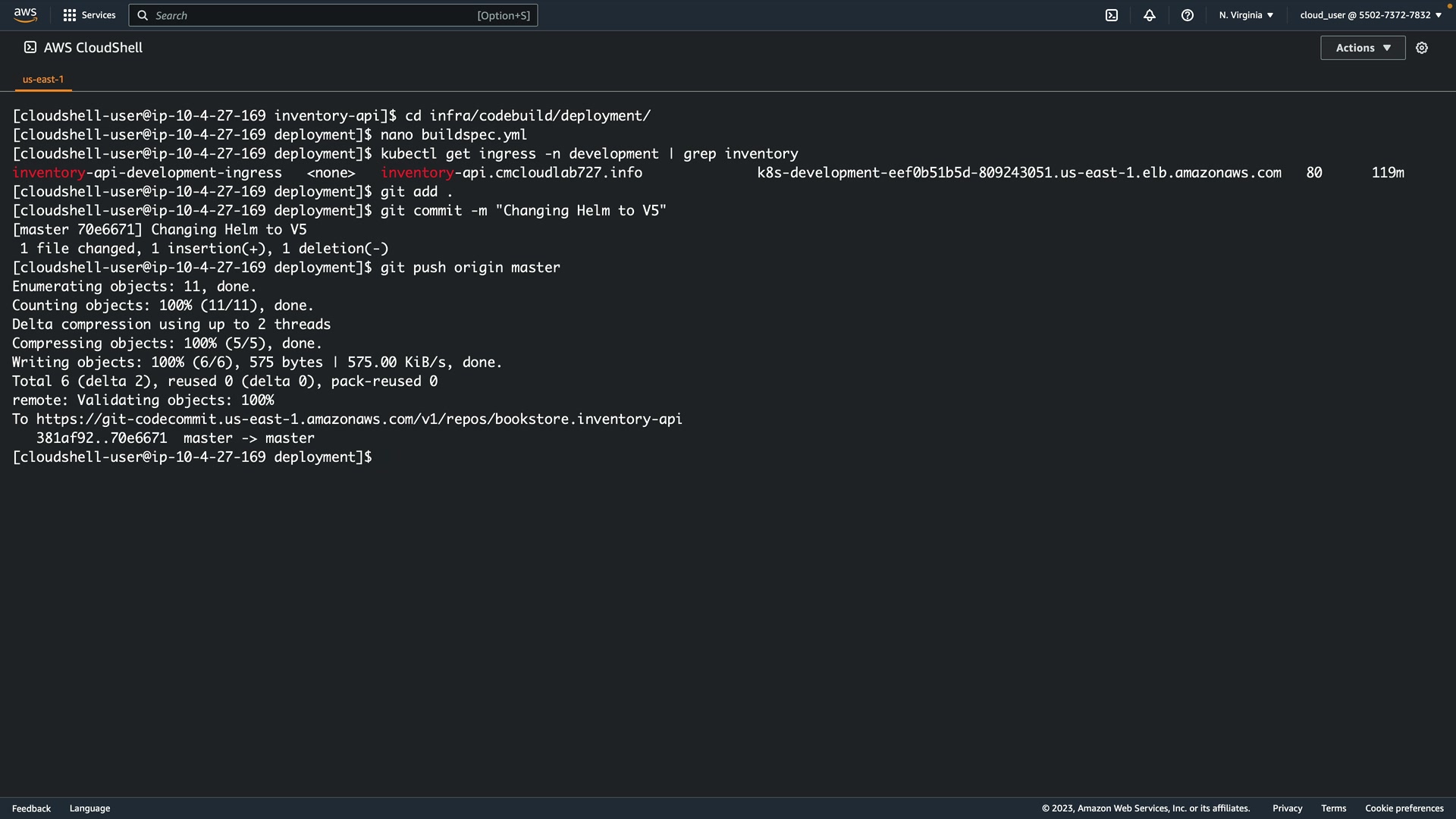Click the Services menu label

[x=99, y=15]
